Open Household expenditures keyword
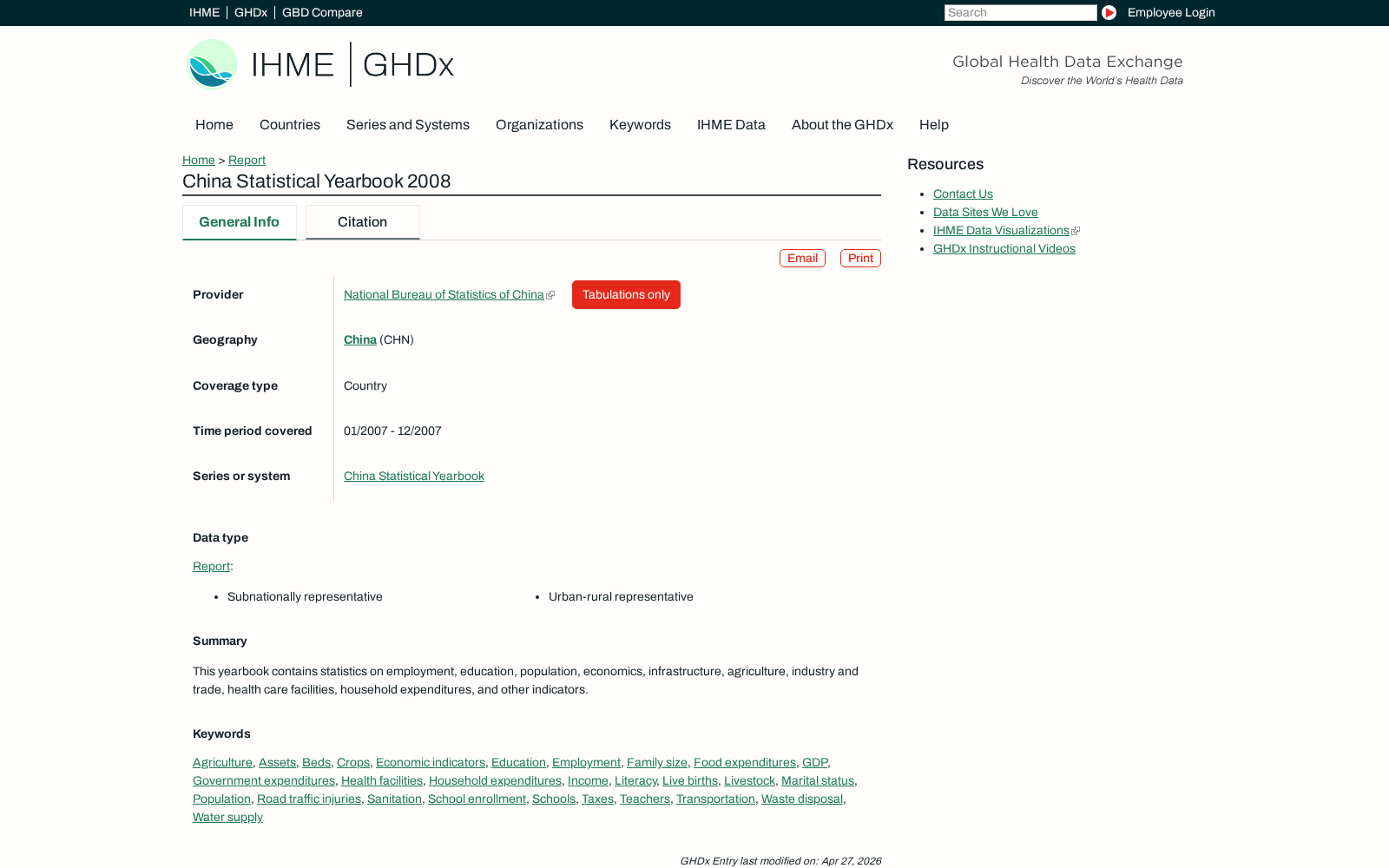This screenshot has width=1389, height=868. [495, 780]
